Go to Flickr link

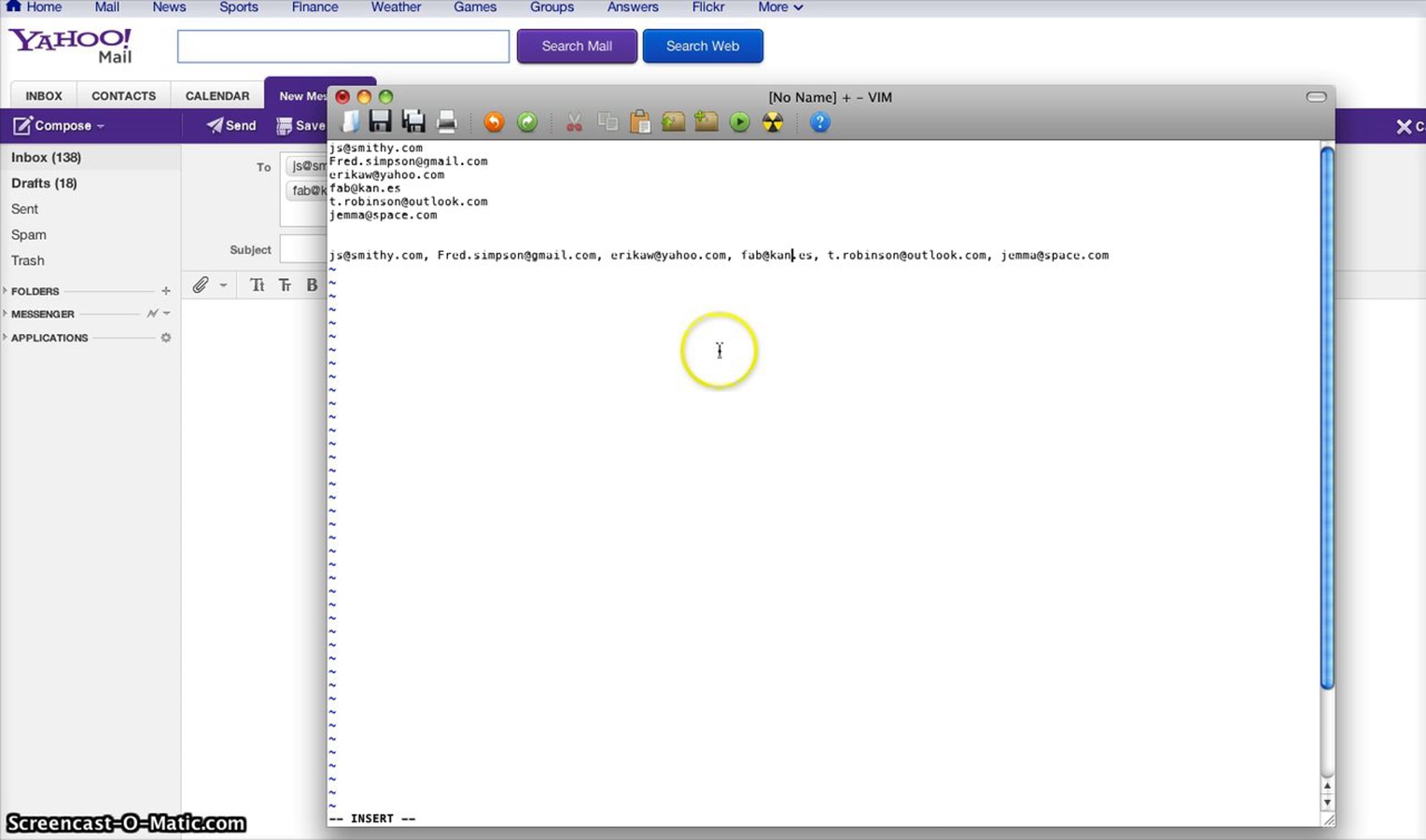pyautogui.click(x=708, y=7)
